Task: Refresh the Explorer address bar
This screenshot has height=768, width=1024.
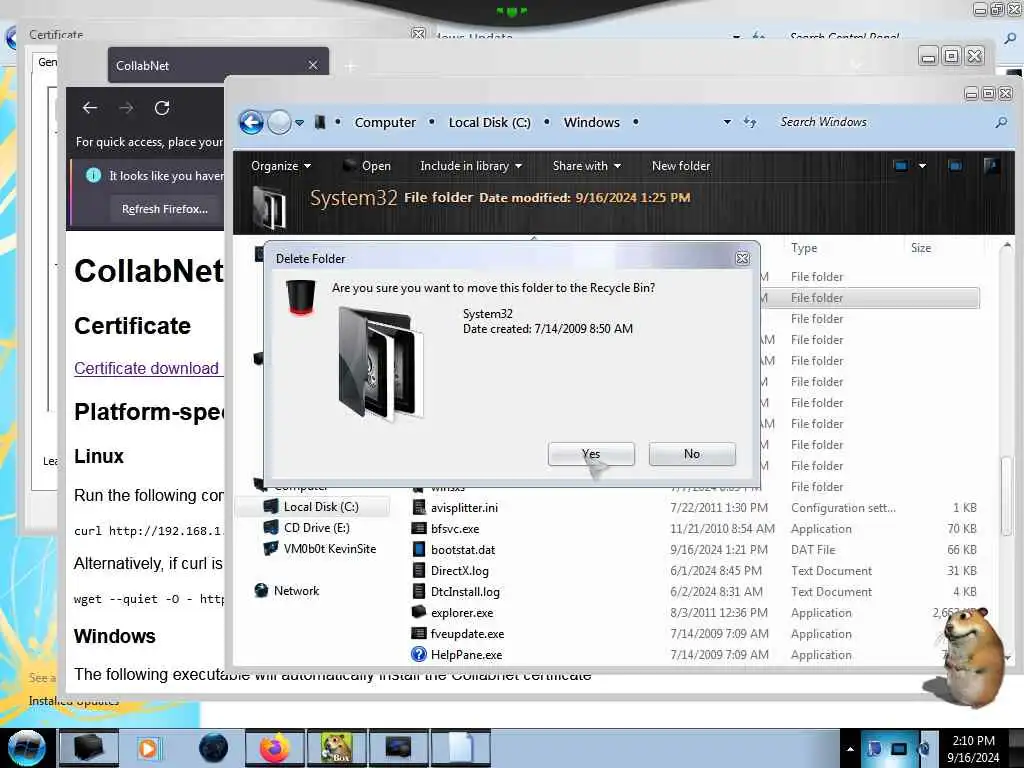Action: 750,122
